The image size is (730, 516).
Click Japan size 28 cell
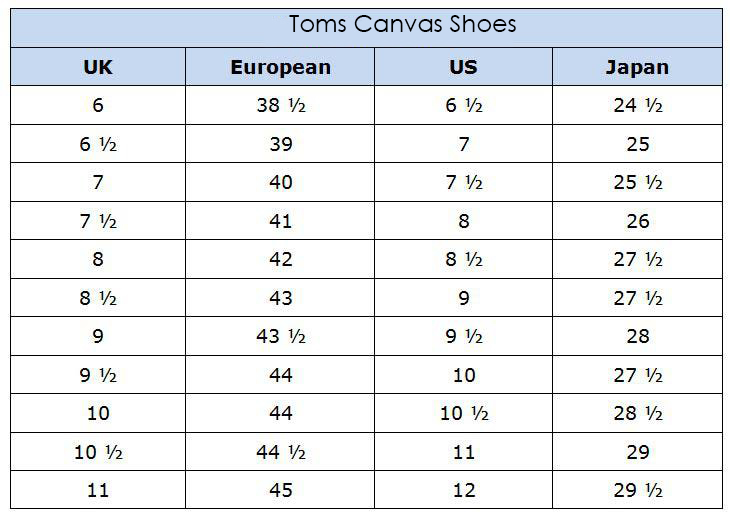pyautogui.click(x=637, y=337)
